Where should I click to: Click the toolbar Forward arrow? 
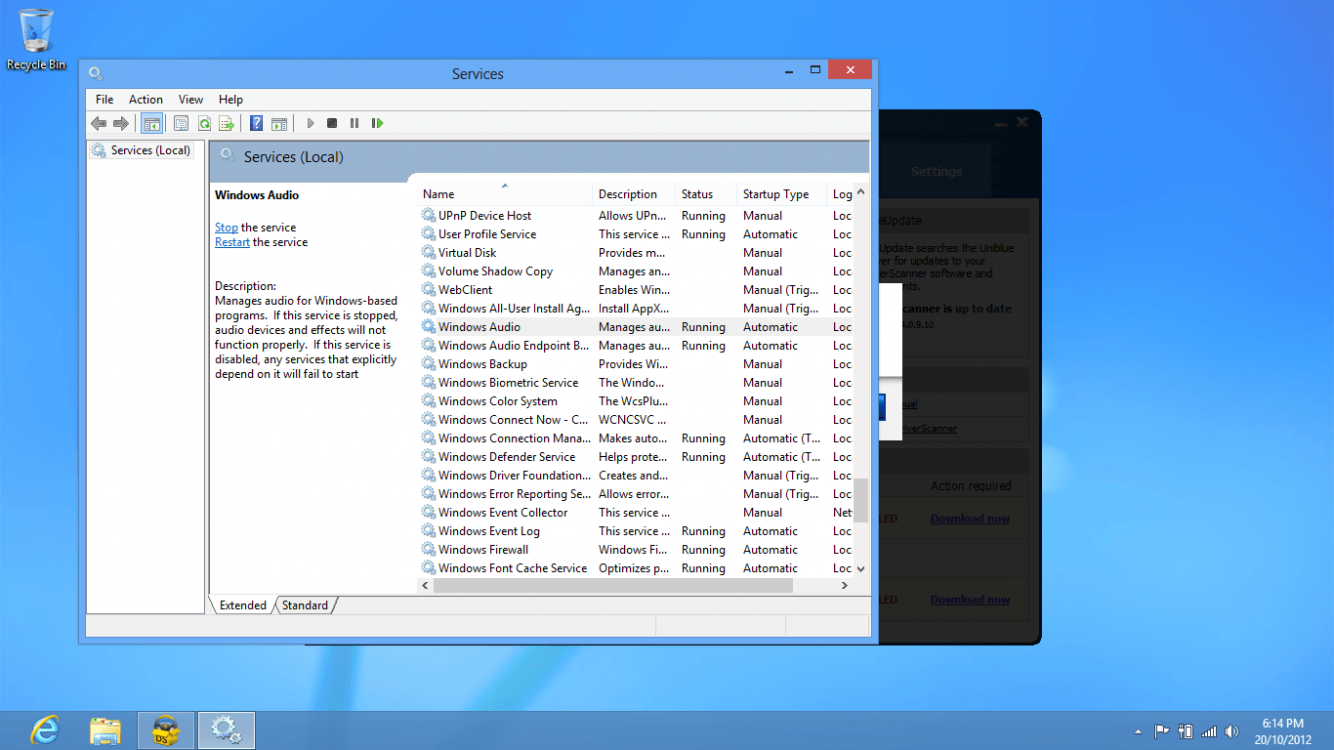coord(121,123)
